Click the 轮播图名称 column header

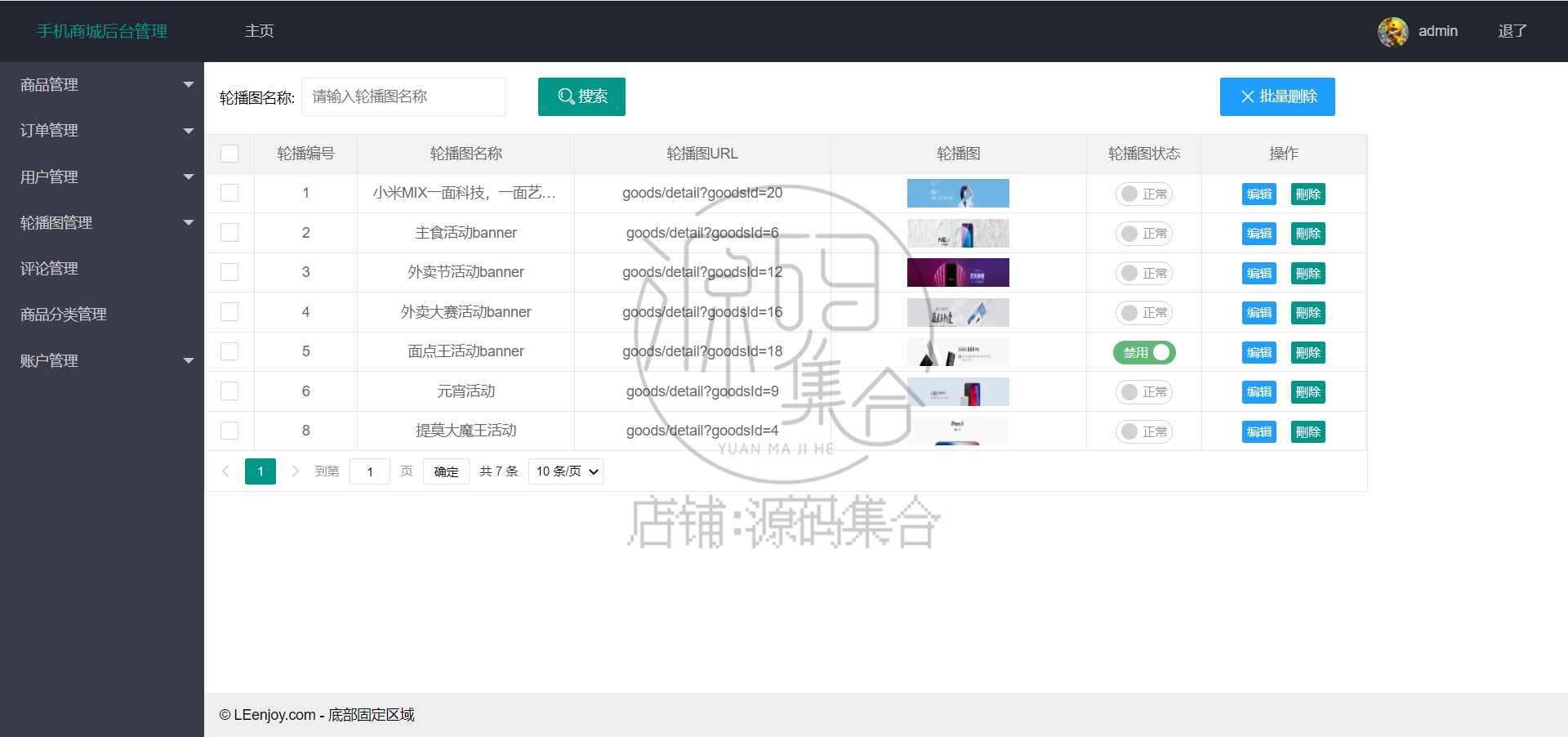pyautogui.click(x=465, y=154)
